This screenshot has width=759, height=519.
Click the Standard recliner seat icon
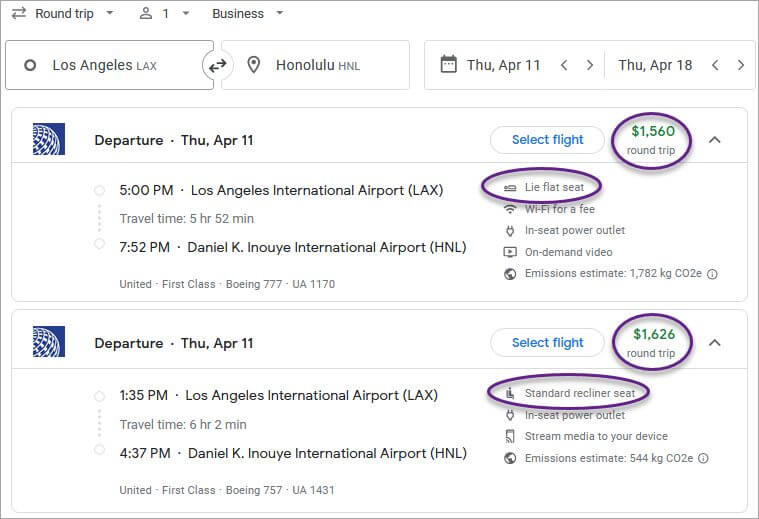point(510,393)
